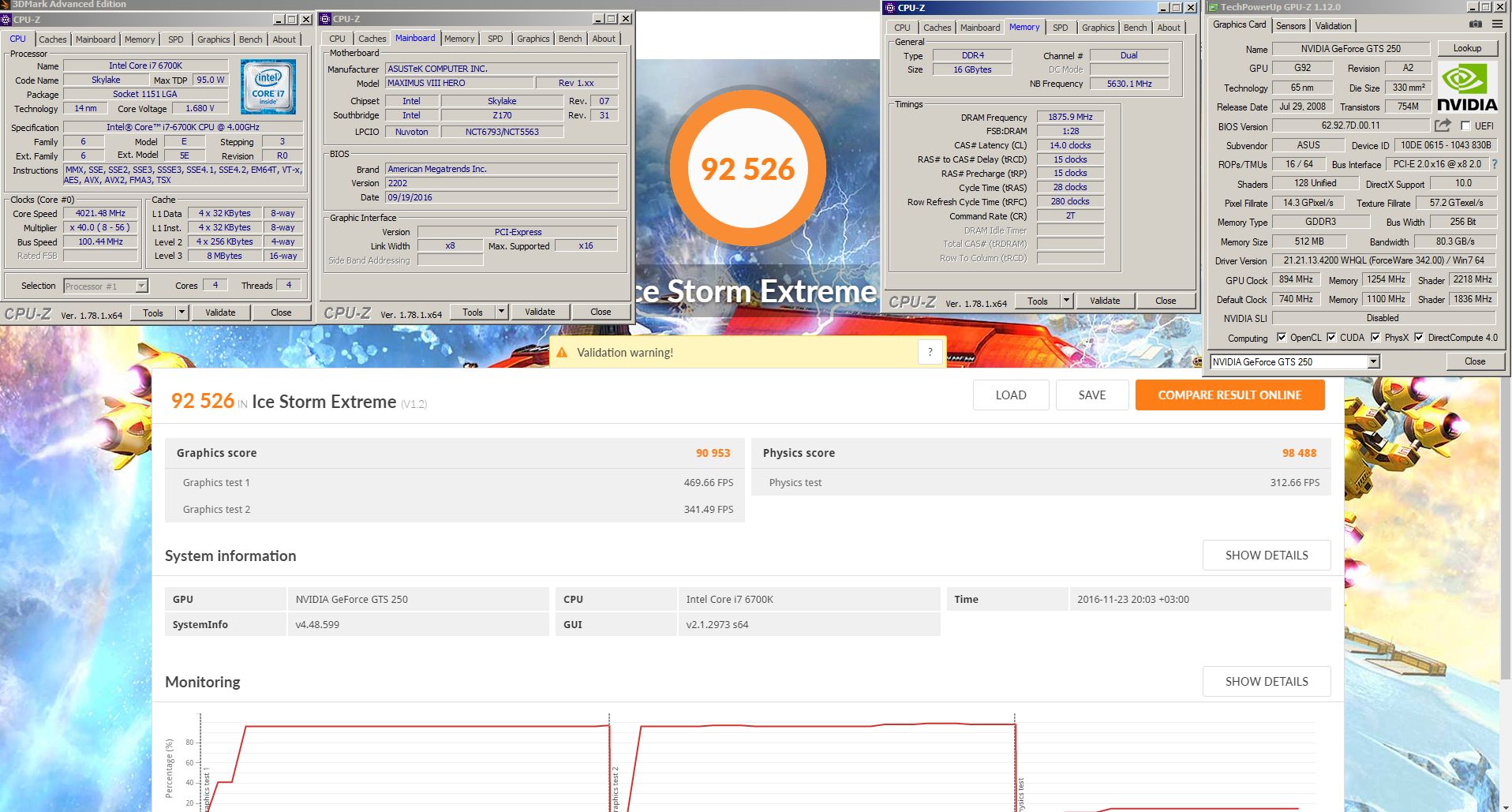Image resolution: width=1512 pixels, height=812 pixels.
Task: Open the Tools dropdown arrow in the CPU tab window
Action: [x=182, y=312]
